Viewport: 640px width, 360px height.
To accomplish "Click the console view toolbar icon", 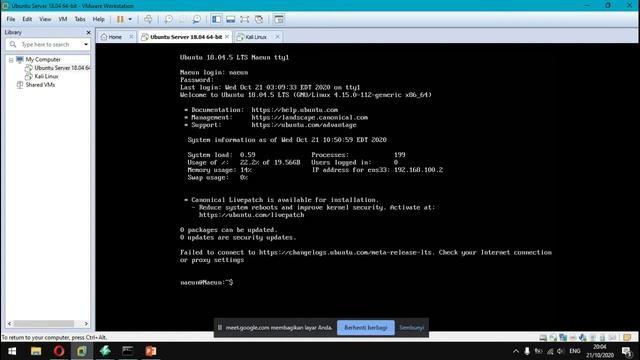I will 279,19.
